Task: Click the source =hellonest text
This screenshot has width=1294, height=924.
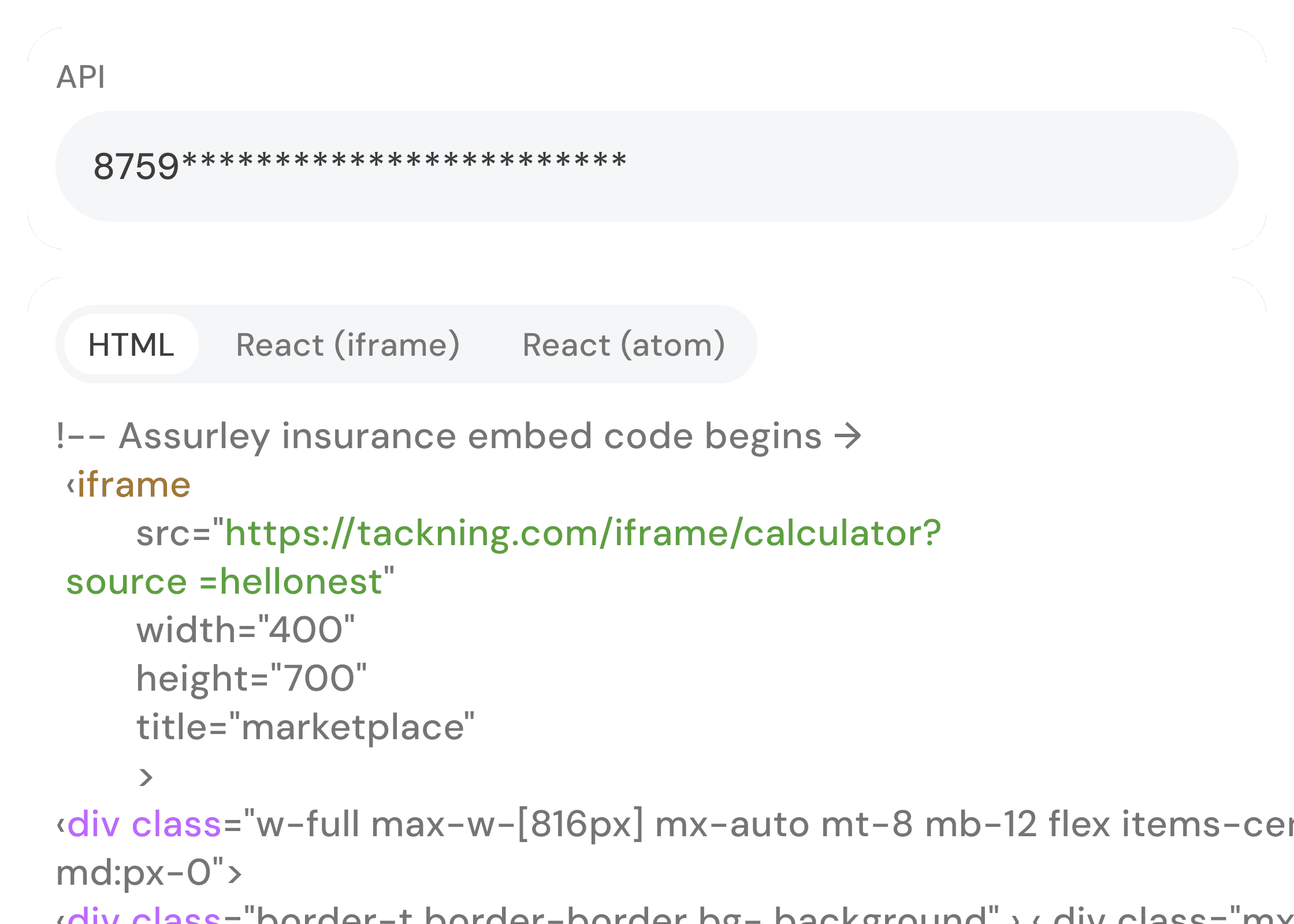Action: [x=225, y=581]
